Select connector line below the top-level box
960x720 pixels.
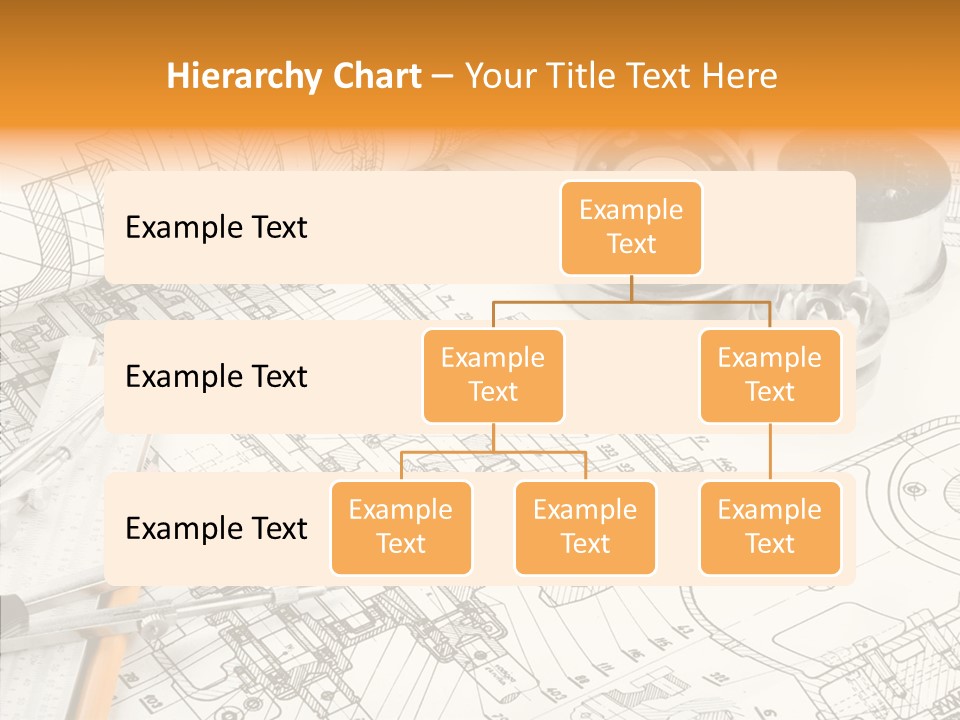[x=631, y=288]
